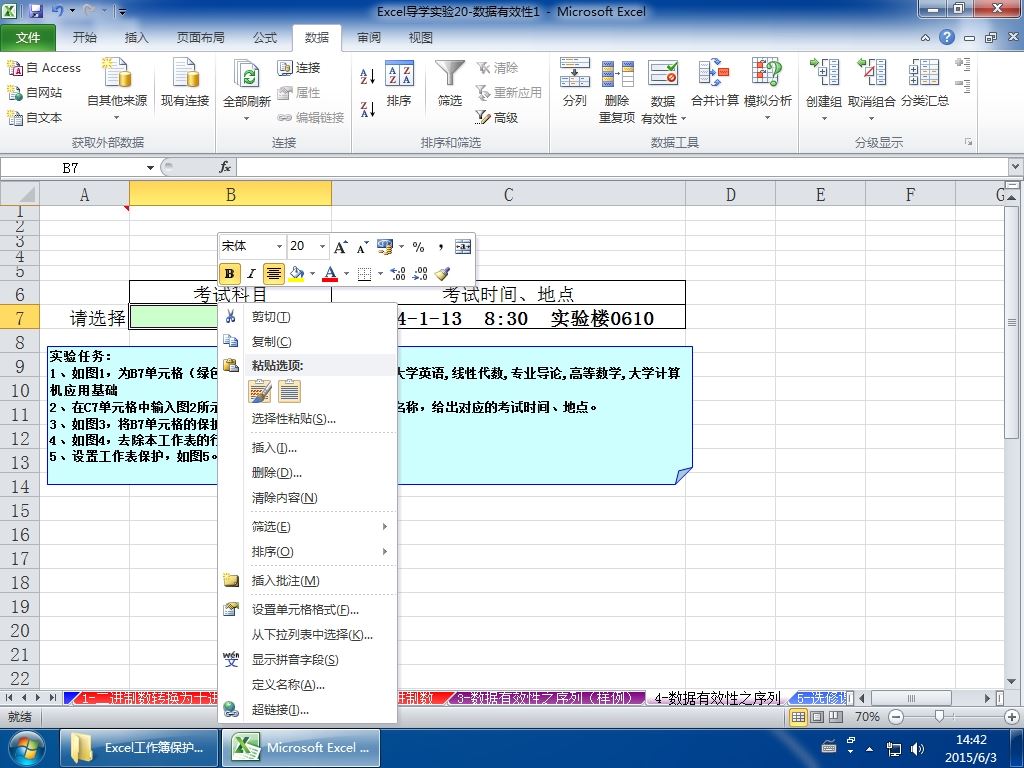Click the formula bar input field
Screen dimensions: 1024x768
click(x=623, y=168)
